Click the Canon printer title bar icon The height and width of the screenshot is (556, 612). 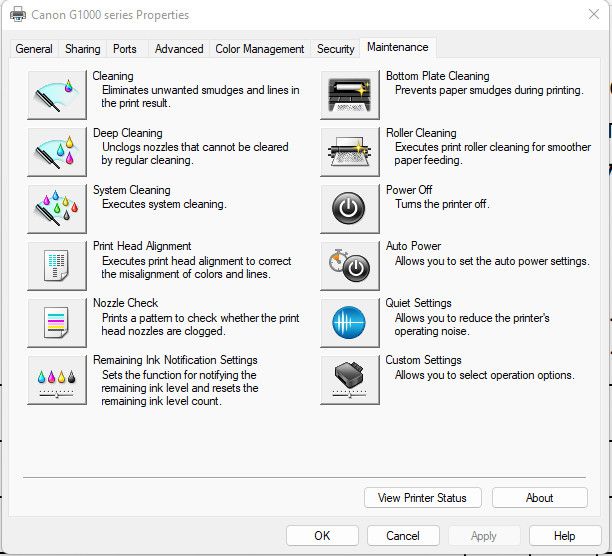pyautogui.click(x=16, y=15)
